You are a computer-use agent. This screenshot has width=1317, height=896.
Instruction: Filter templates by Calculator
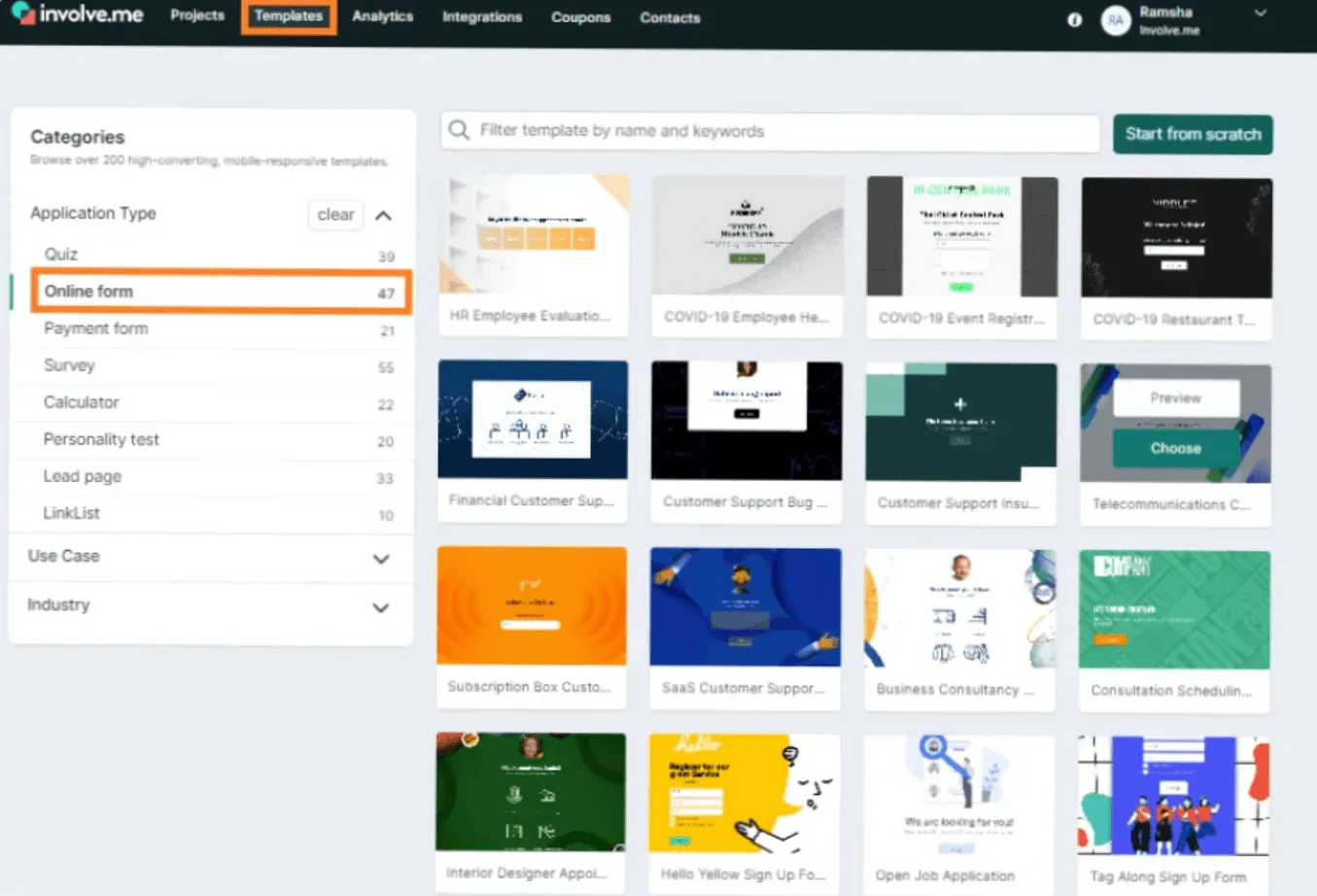219,402
